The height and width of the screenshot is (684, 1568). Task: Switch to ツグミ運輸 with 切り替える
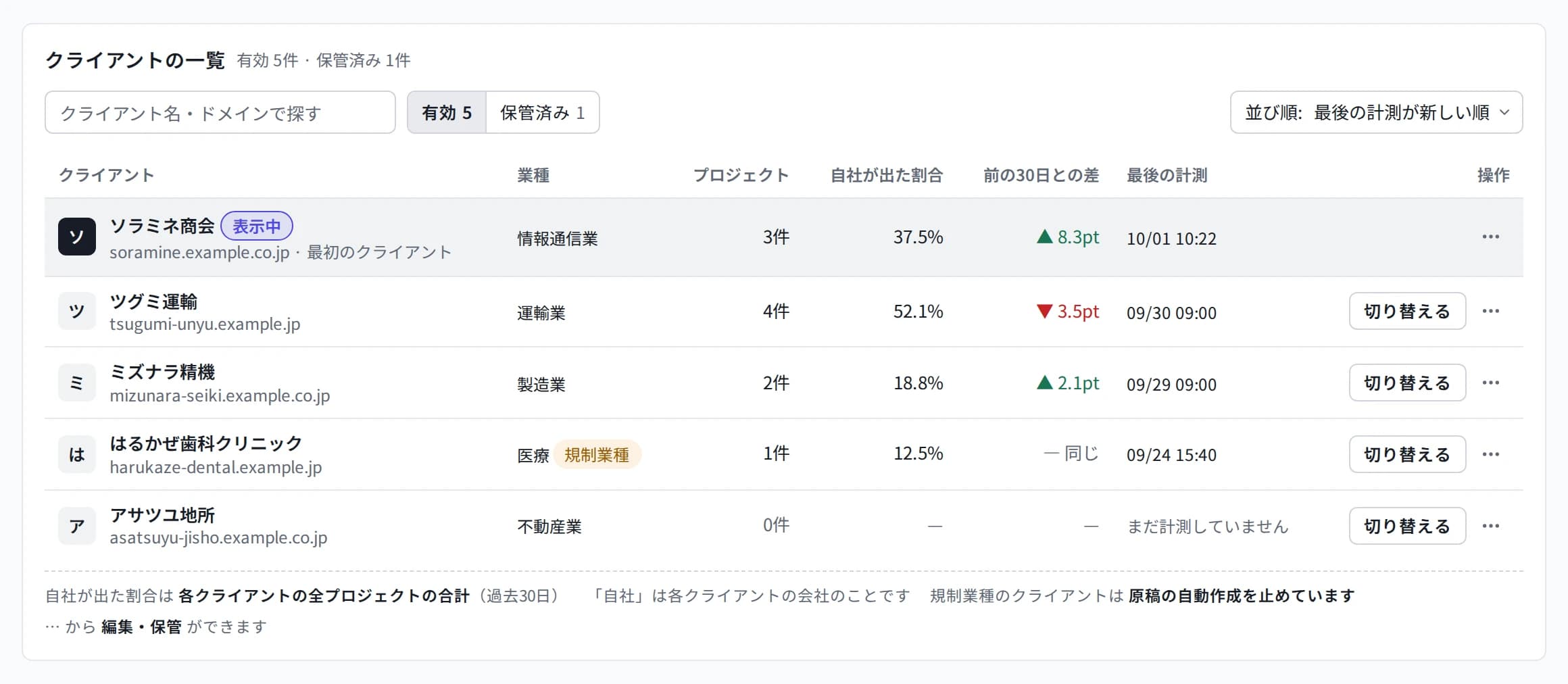1407,311
